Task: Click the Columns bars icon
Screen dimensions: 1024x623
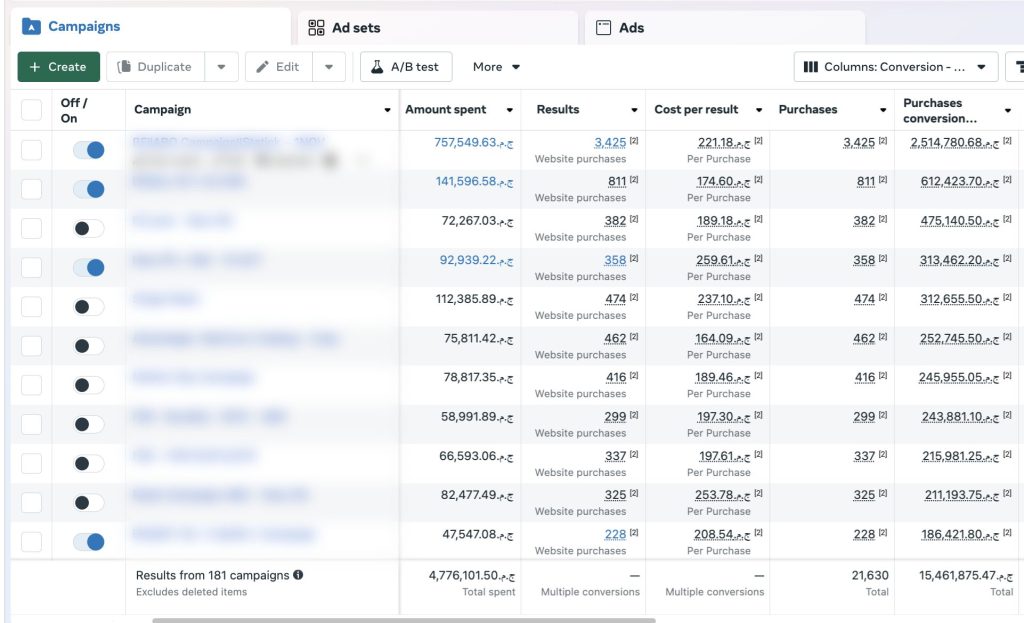Action: pos(811,67)
